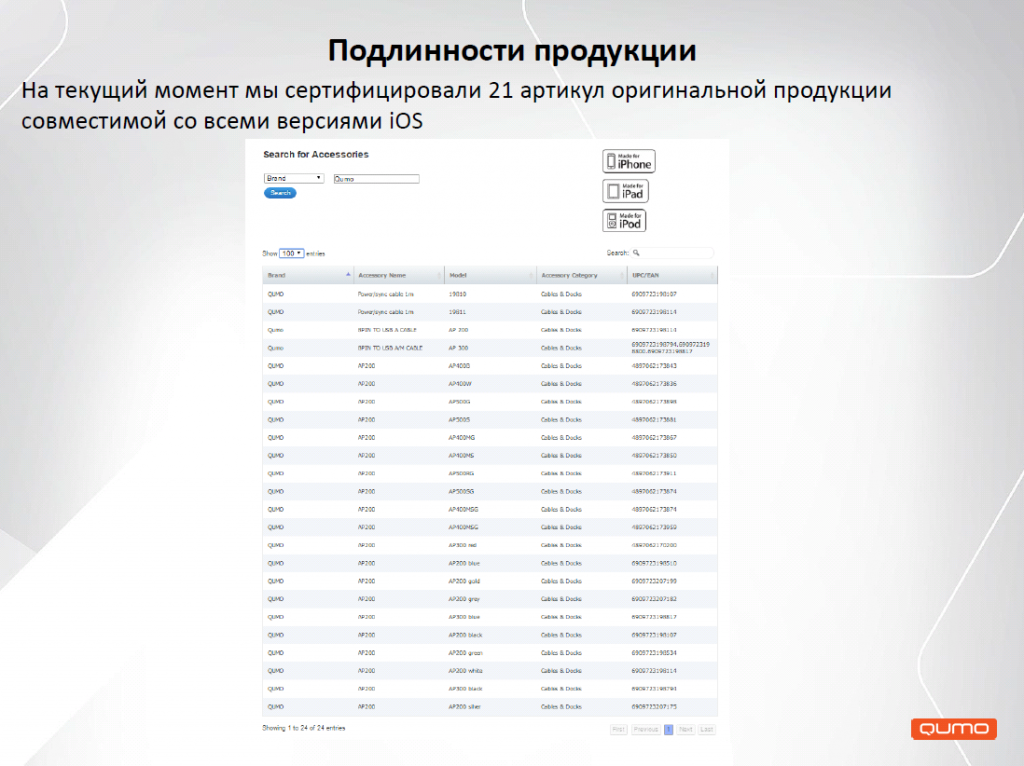Click model cell 'AP400W'

[460, 384]
